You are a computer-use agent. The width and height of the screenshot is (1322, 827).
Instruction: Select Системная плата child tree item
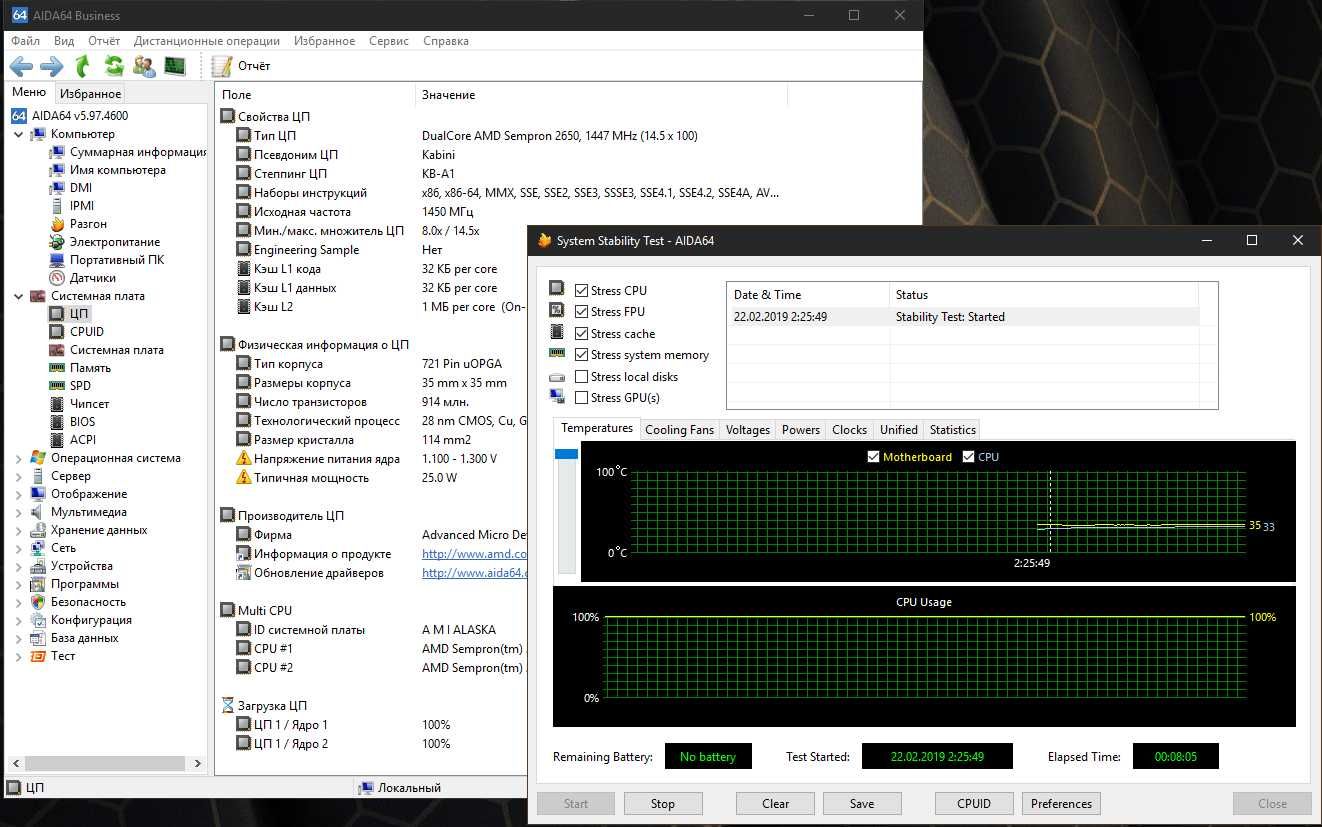pyautogui.click(x=117, y=350)
